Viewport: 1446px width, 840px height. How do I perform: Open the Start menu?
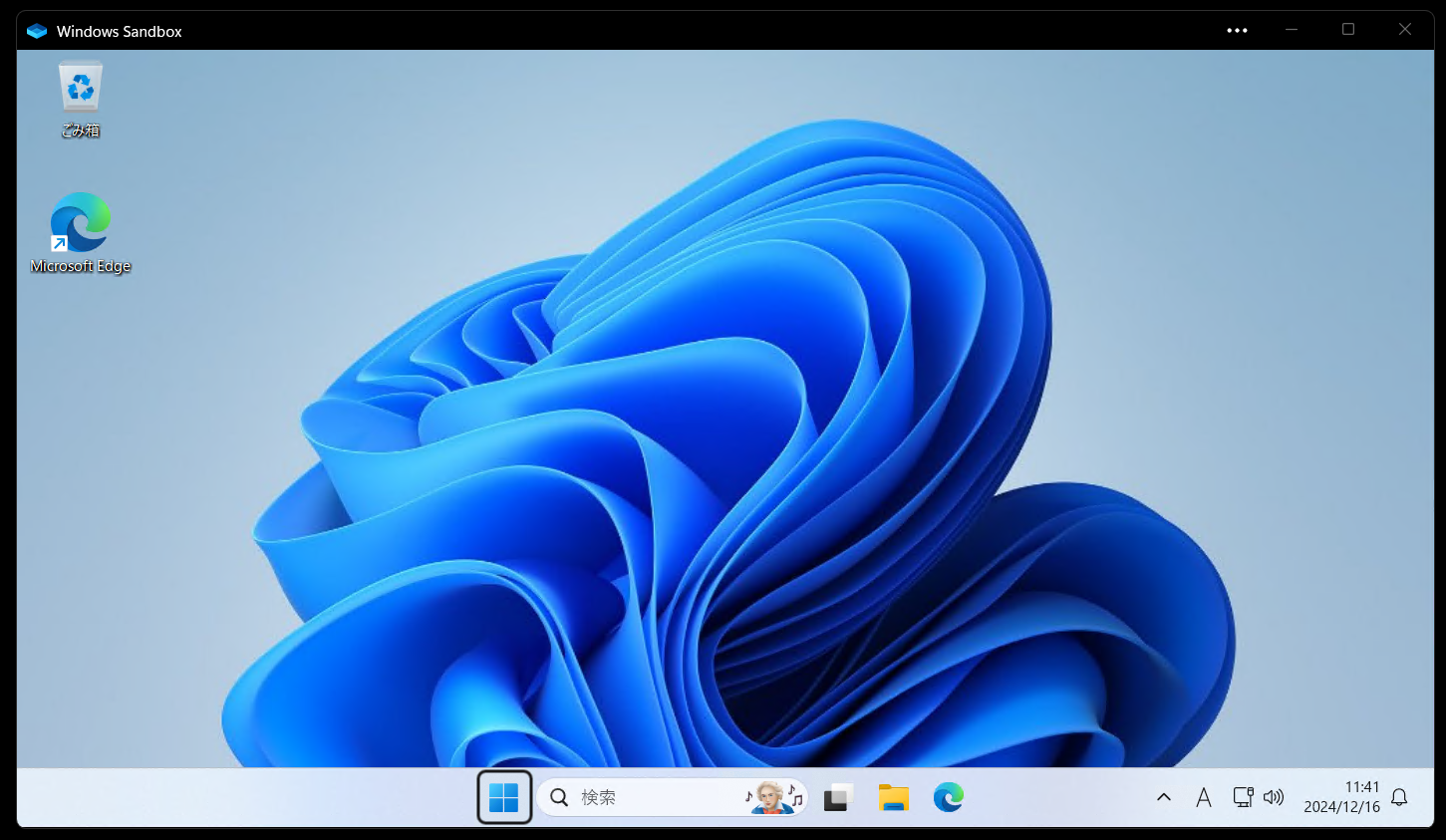click(503, 796)
